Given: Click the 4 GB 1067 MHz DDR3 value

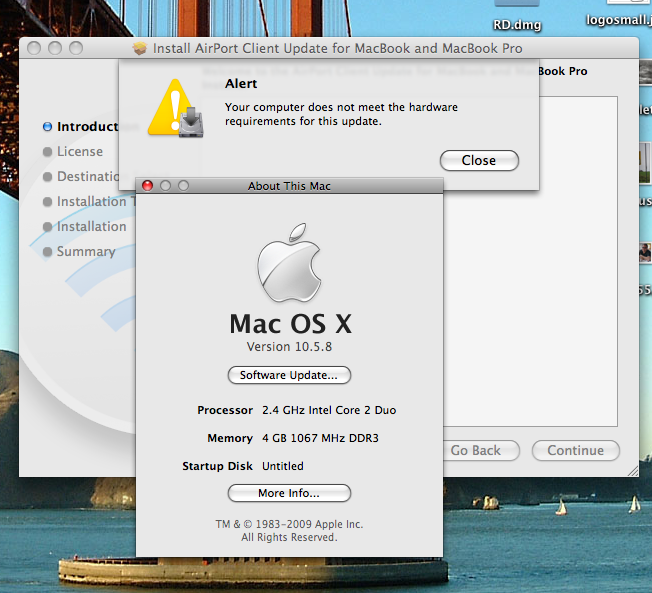Looking at the screenshot, I should point(320,438).
